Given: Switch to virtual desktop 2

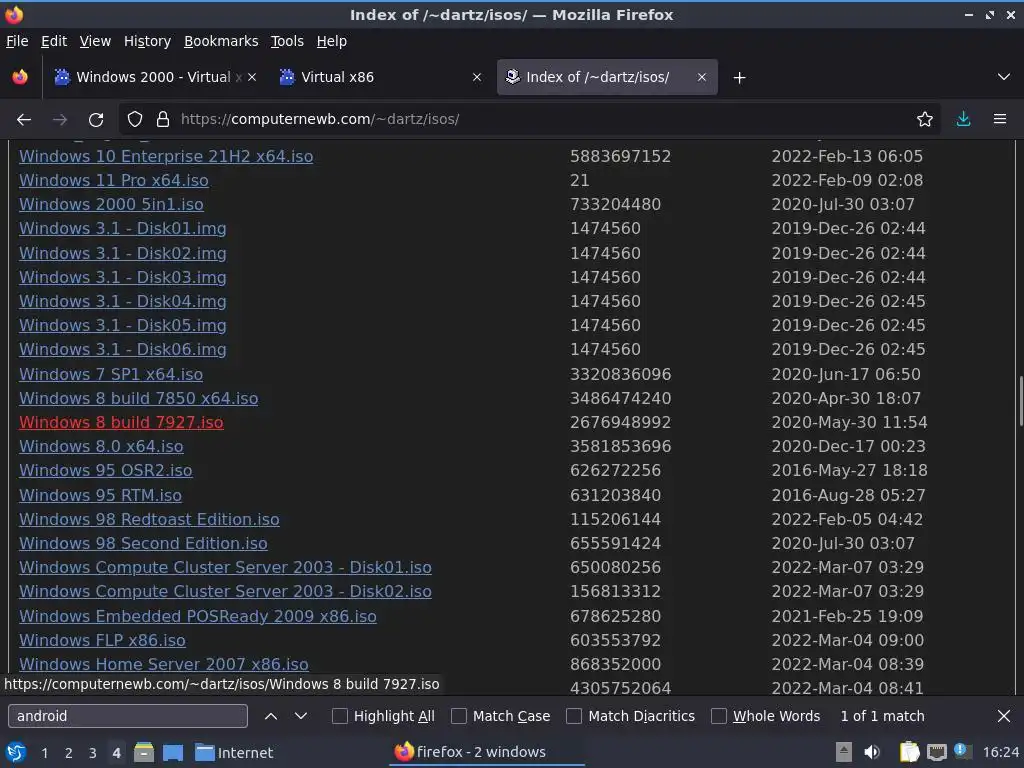Looking at the screenshot, I should tap(69, 753).
